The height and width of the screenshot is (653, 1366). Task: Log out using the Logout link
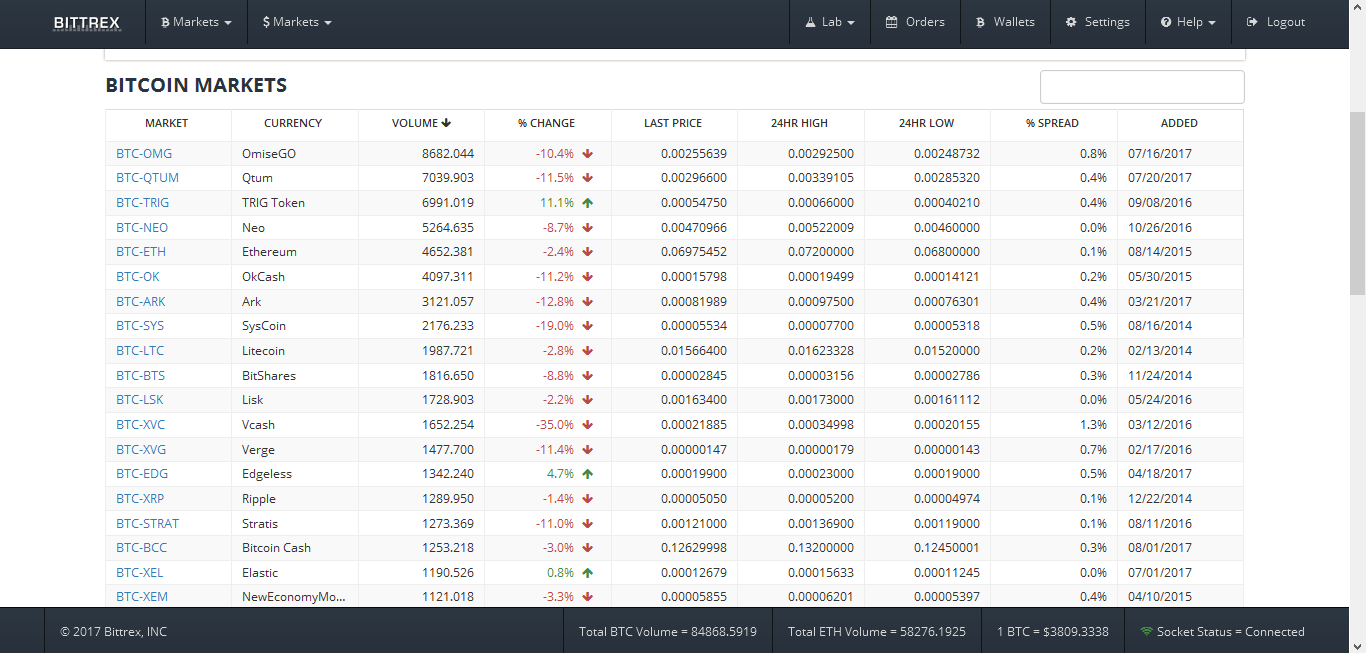[1275, 22]
